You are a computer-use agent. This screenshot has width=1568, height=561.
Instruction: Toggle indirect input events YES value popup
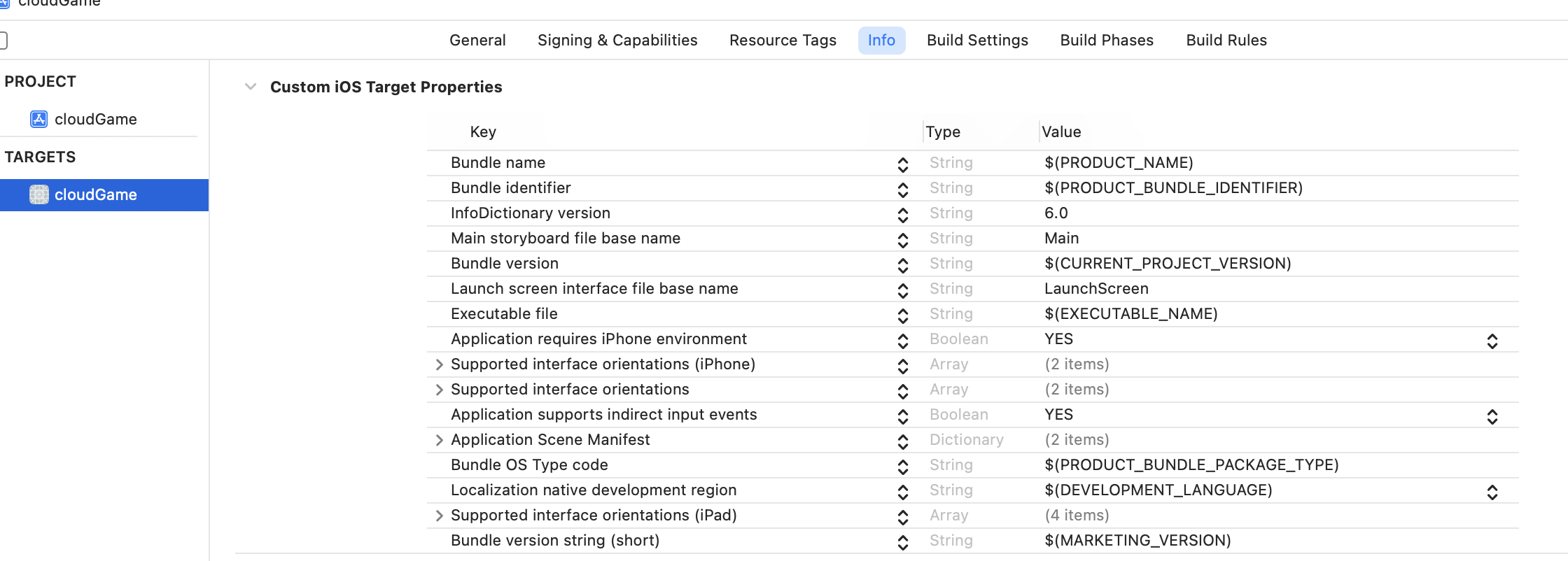pos(1492,416)
